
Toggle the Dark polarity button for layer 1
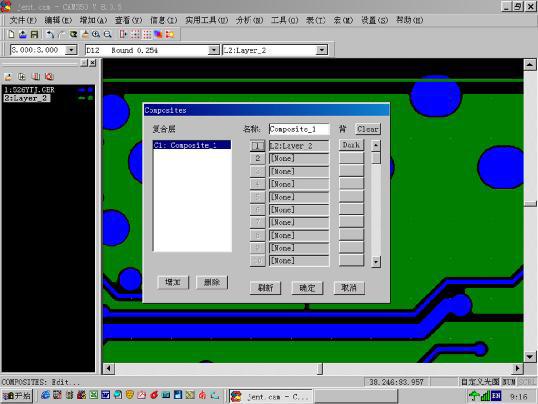351,145
